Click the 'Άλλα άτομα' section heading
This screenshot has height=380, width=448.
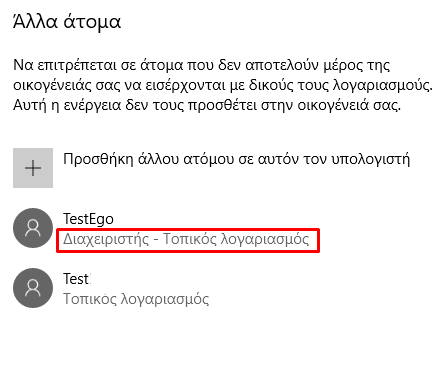coord(67,22)
